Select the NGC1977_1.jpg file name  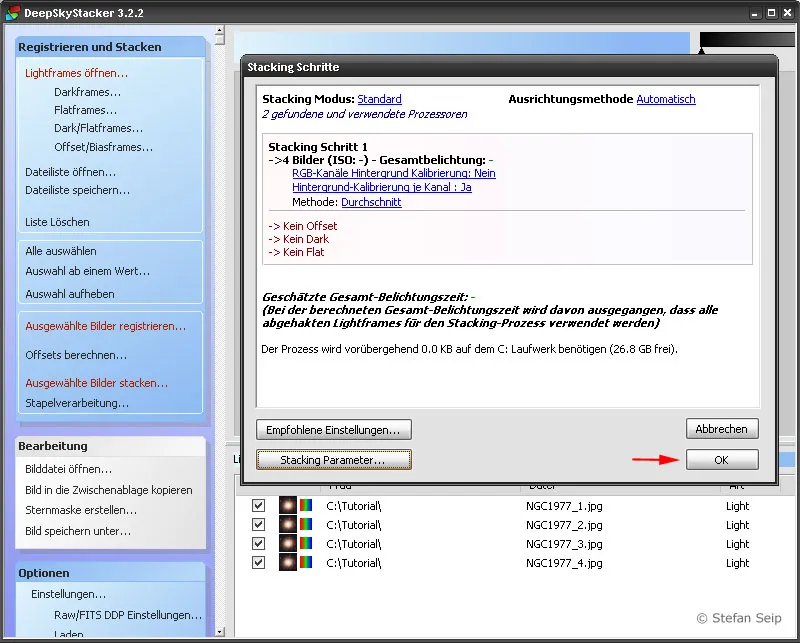click(564, 506)
